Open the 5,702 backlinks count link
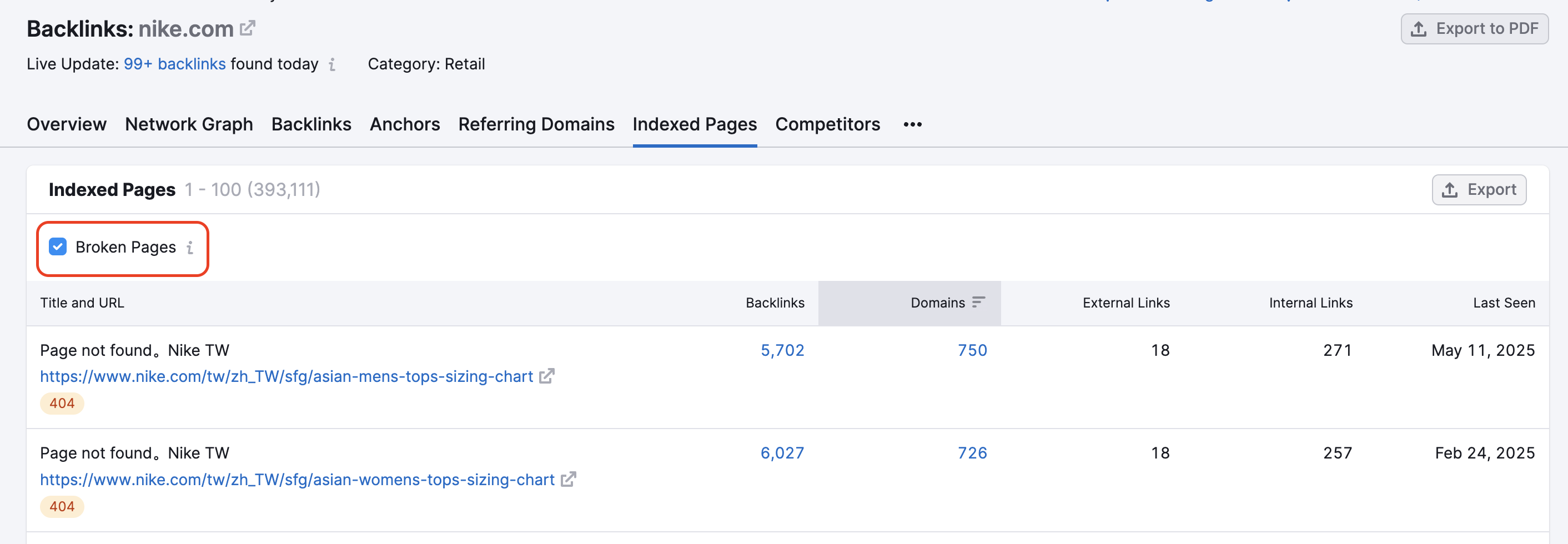 point(782,350)
